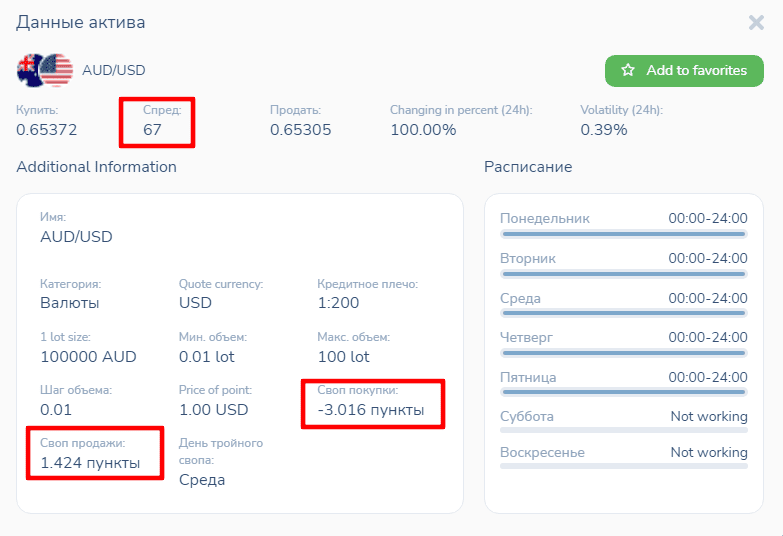This screenshot has width=783, height=536.
Task: Select the volume step value 0.01
Action: coord(56,410)
